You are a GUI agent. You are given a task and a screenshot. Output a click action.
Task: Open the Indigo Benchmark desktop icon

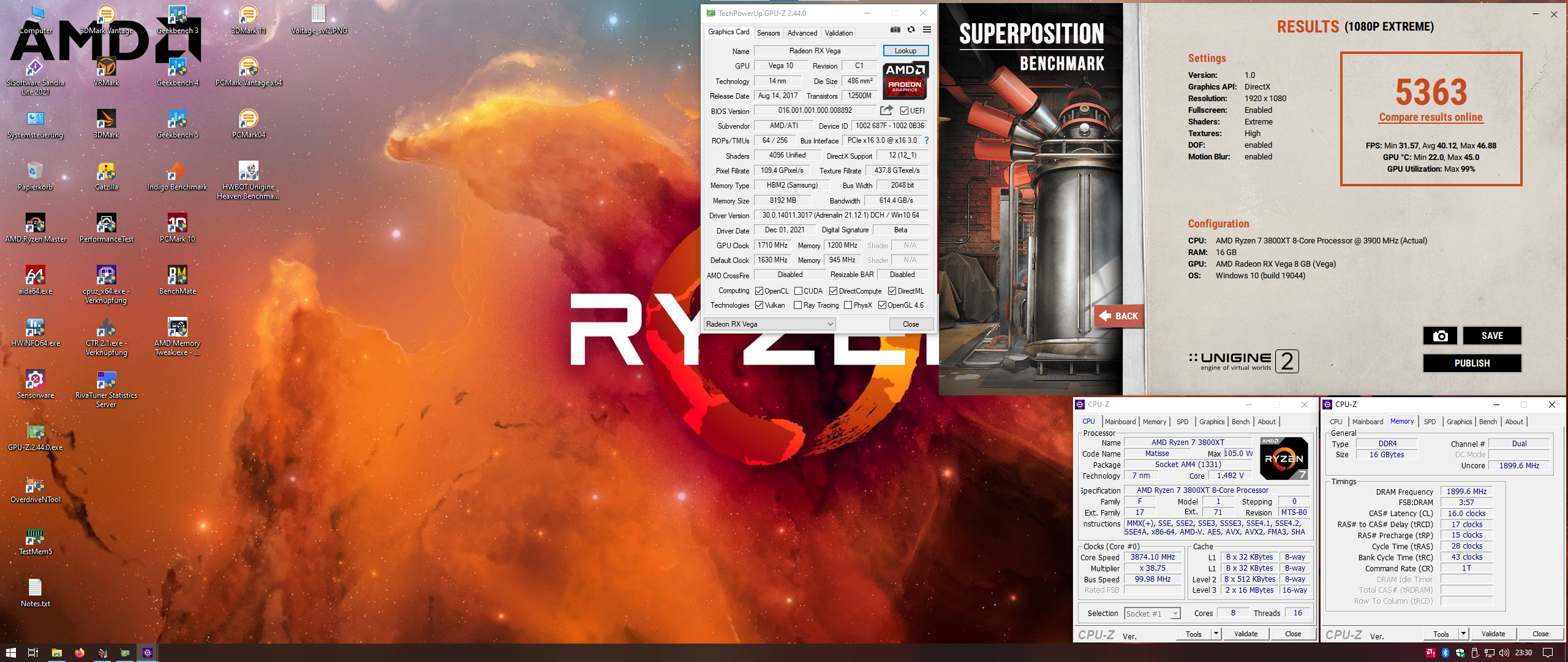point(178,176)
